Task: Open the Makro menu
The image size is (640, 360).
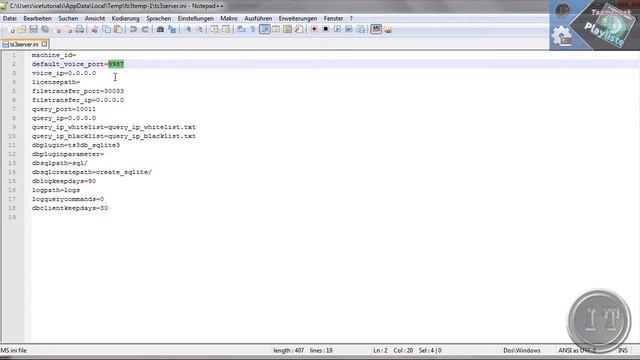Action: pos(229,18)
